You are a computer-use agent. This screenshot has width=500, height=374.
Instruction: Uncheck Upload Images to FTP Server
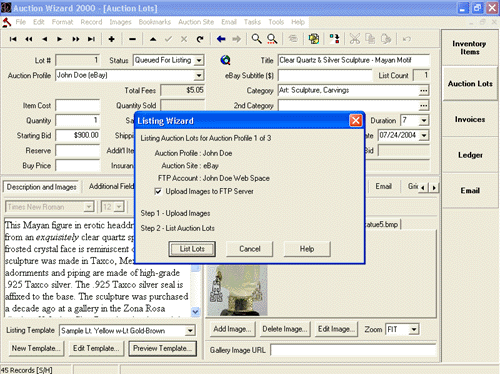point(158,191)
